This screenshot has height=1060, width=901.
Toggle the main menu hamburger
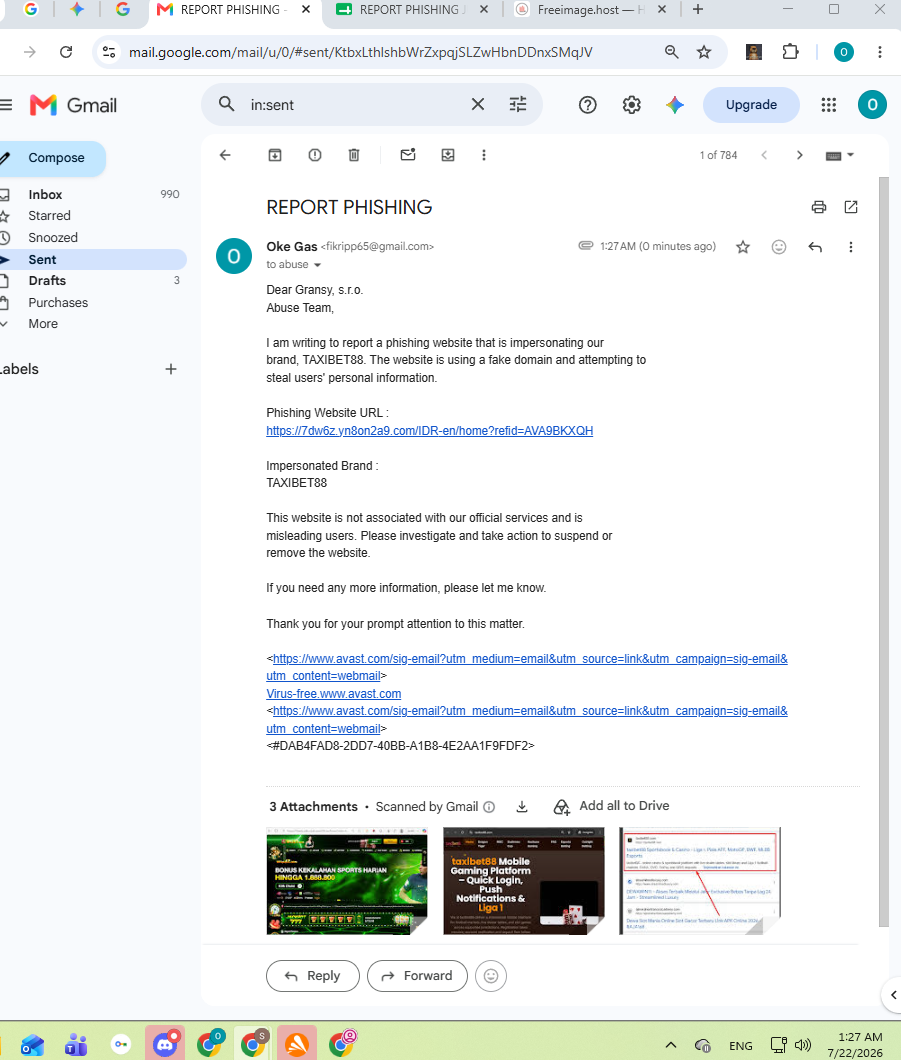tap(6, 105)
